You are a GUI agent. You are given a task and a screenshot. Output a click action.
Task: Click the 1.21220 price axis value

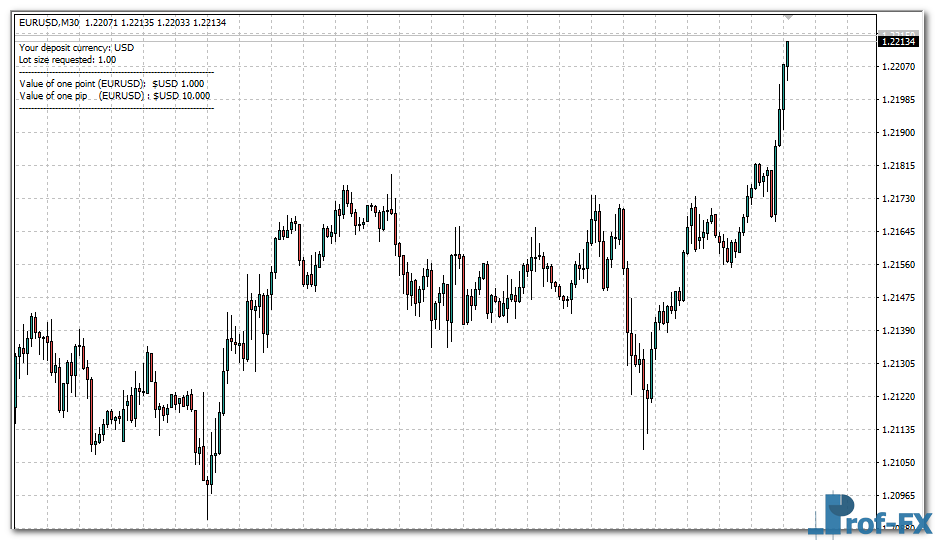[899, 397]
